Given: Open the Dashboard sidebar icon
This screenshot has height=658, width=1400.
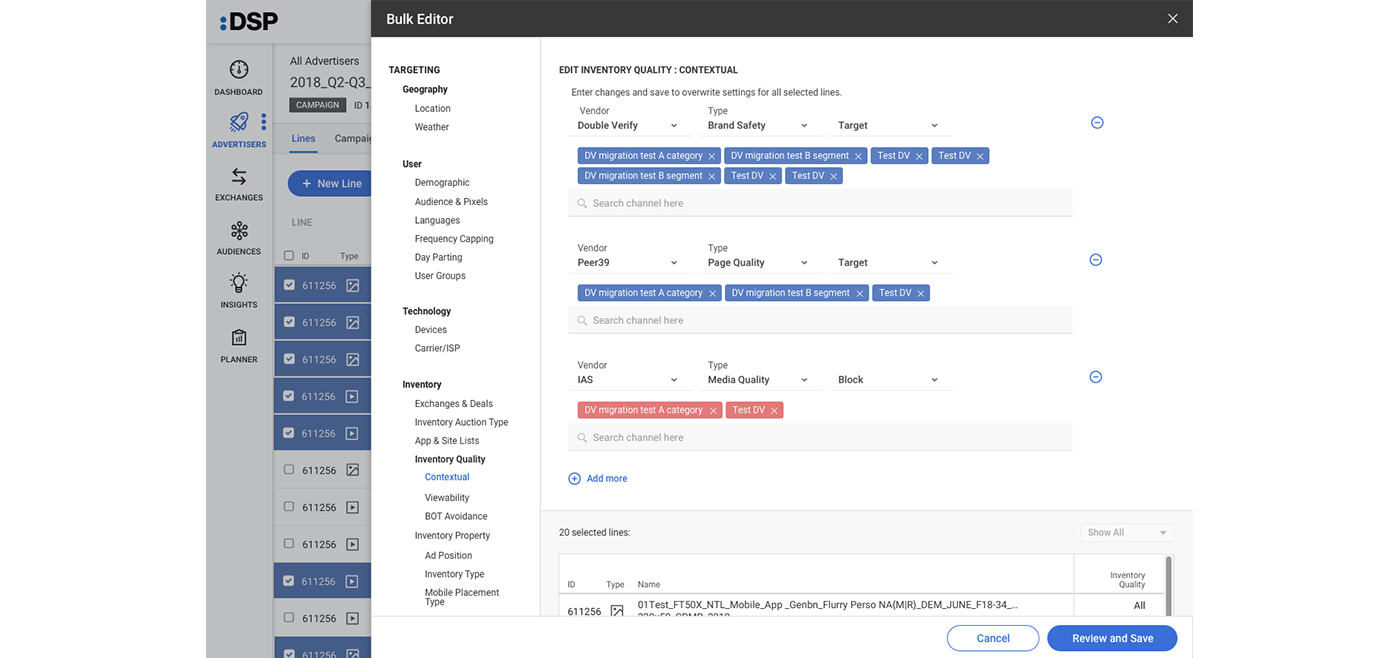Looking at the screenshot, I should pos(239,70).
